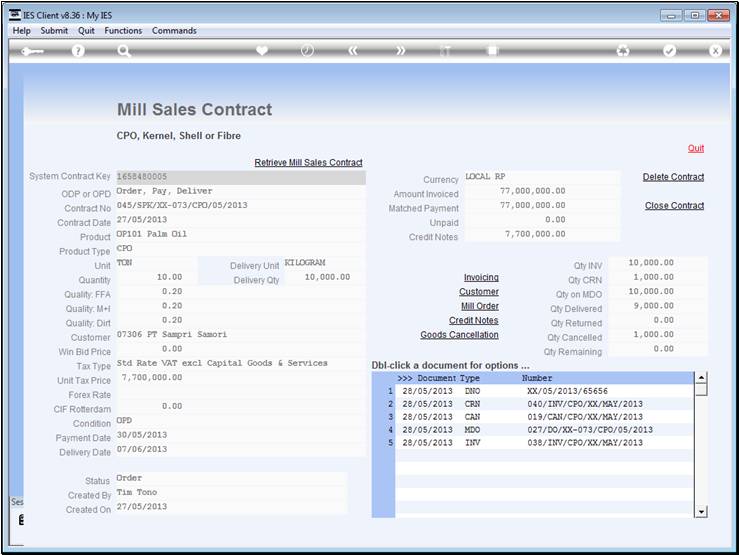The image size is (739, 555).
Task: Click the IES Client window title icon
Action: [15, 15]
